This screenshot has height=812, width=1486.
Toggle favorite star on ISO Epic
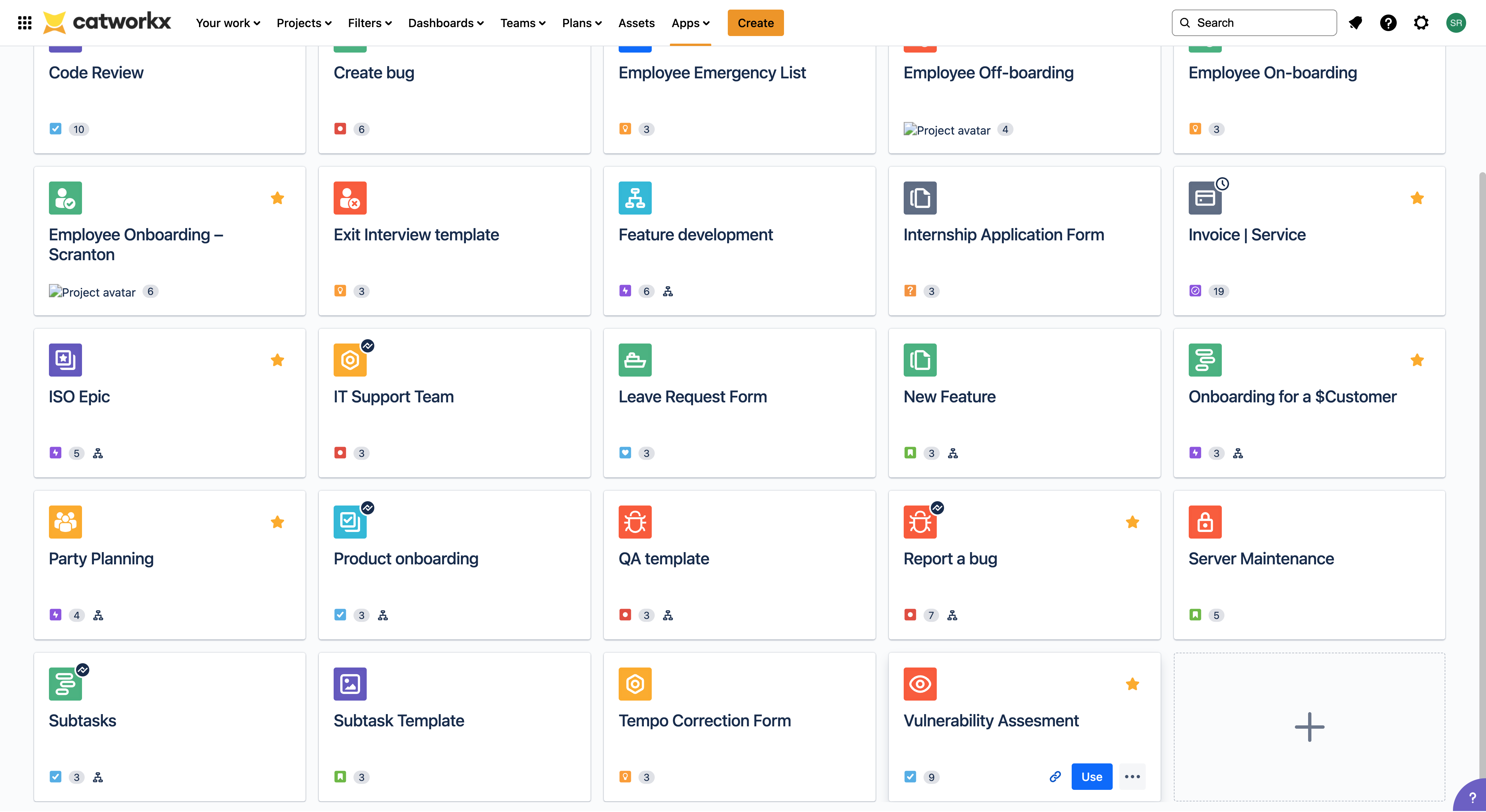[x=277, y=360]
